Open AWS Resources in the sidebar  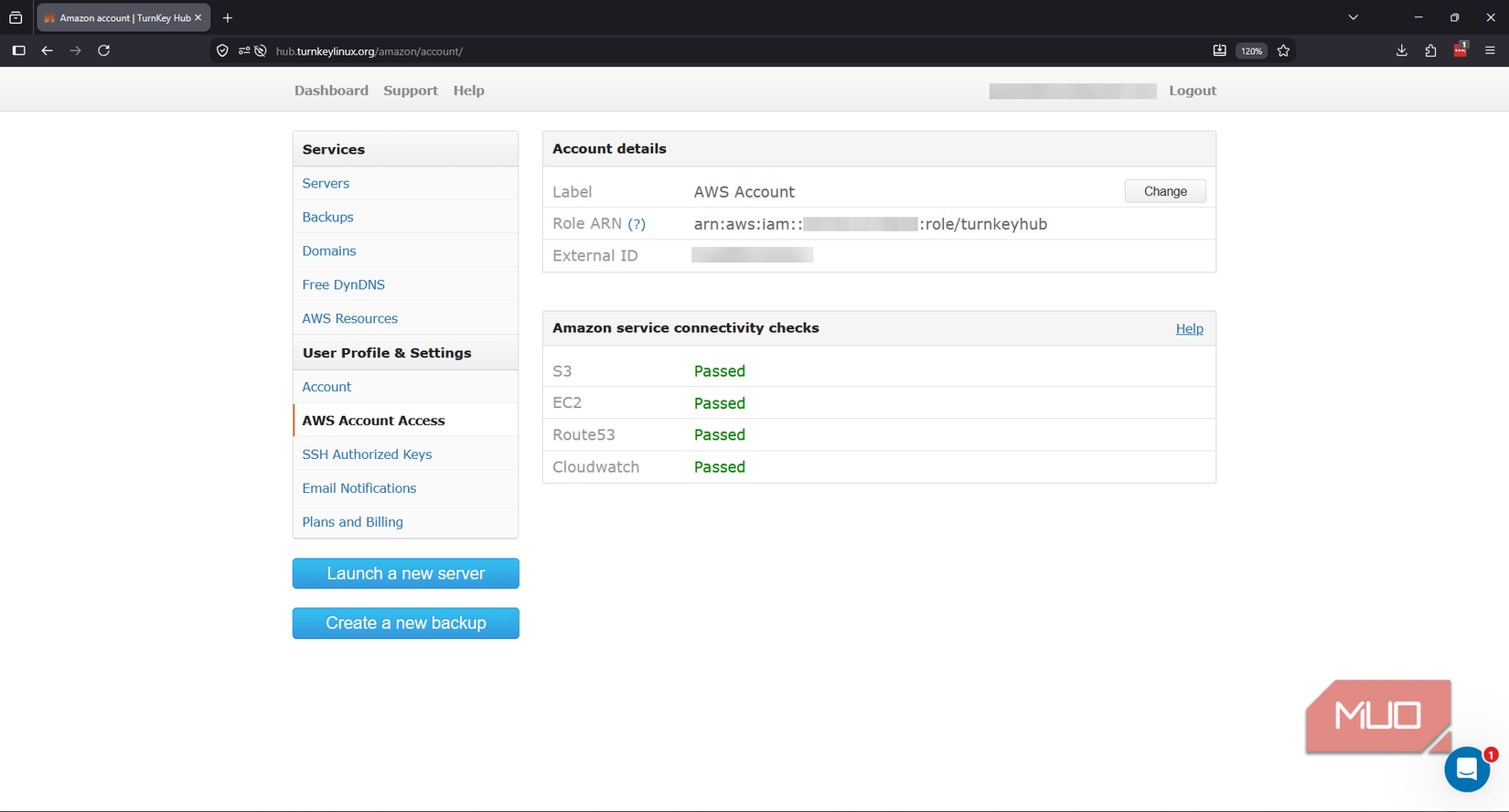click(349, 318)
